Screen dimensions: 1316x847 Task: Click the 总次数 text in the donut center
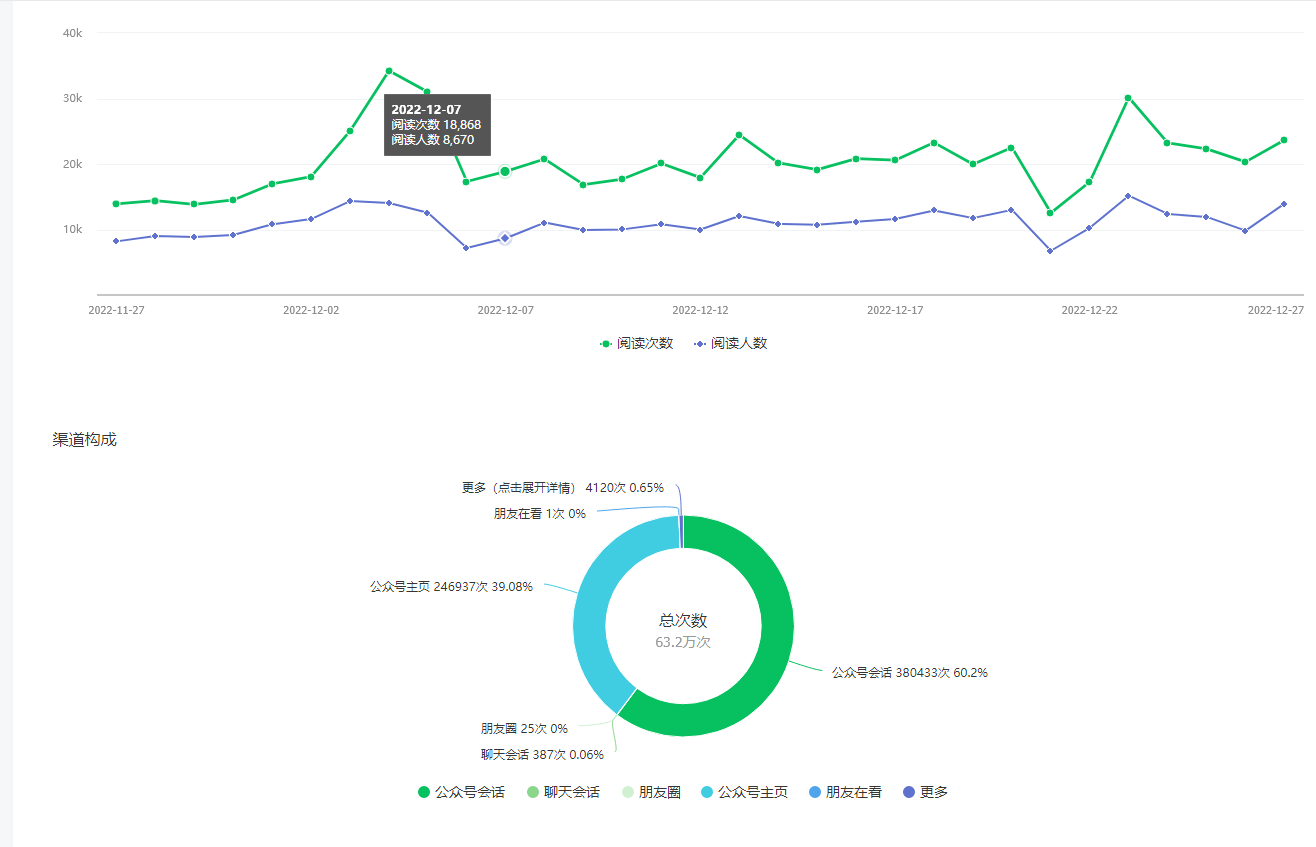683,621
